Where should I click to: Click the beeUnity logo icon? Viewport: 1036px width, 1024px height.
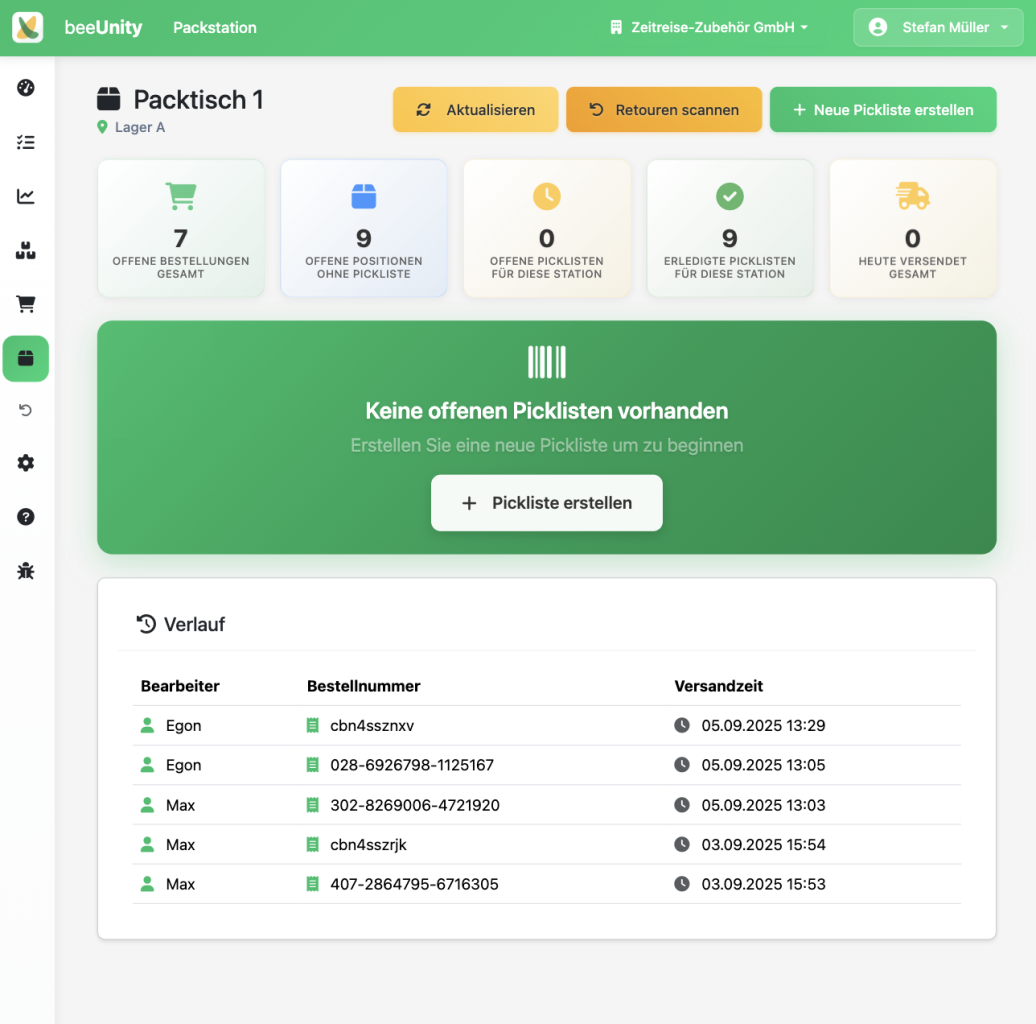pyautogui.click(x=28, y=28)
